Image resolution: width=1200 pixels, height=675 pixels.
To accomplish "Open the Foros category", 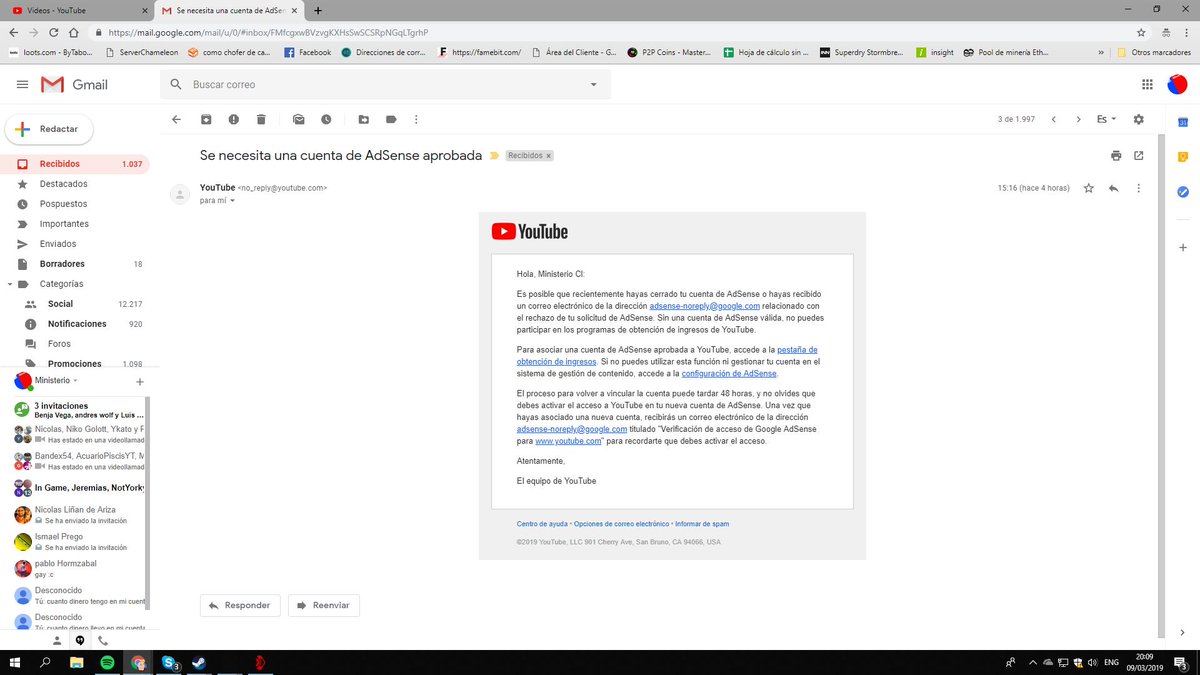I will (76, 344).
